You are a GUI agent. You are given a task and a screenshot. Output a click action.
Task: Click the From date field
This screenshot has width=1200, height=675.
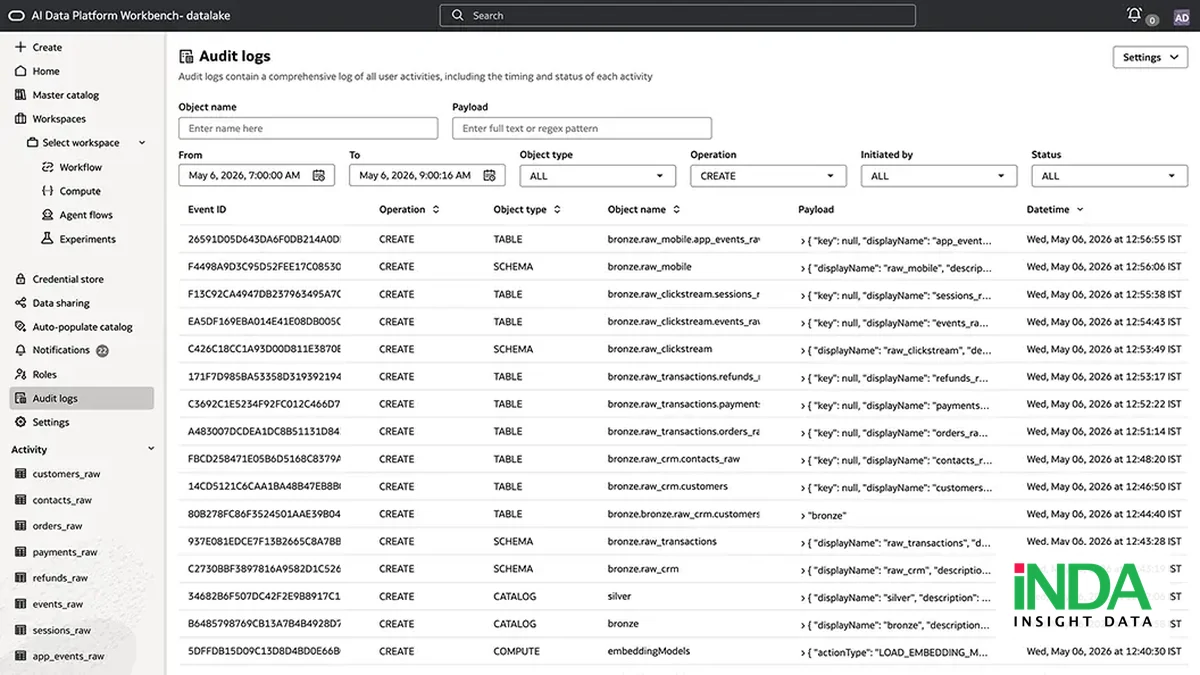click(x=257, y=175)
